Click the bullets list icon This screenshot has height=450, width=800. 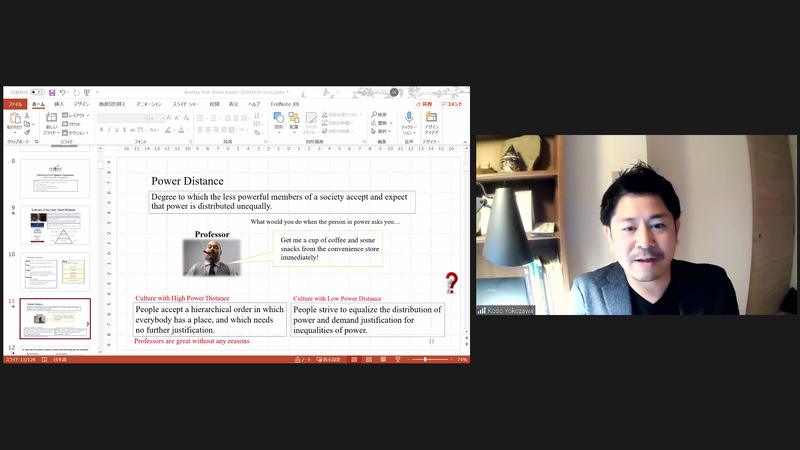click(x=201, y=118)
